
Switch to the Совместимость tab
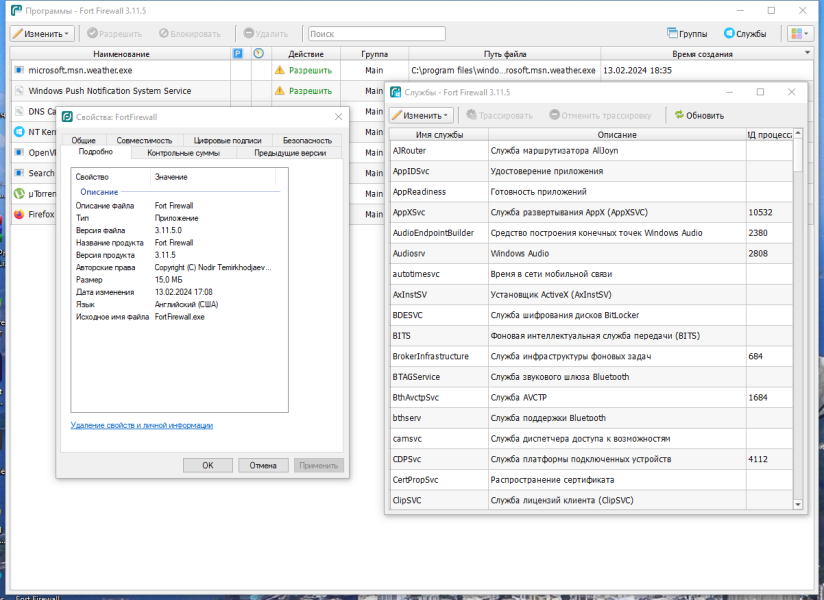145,140
